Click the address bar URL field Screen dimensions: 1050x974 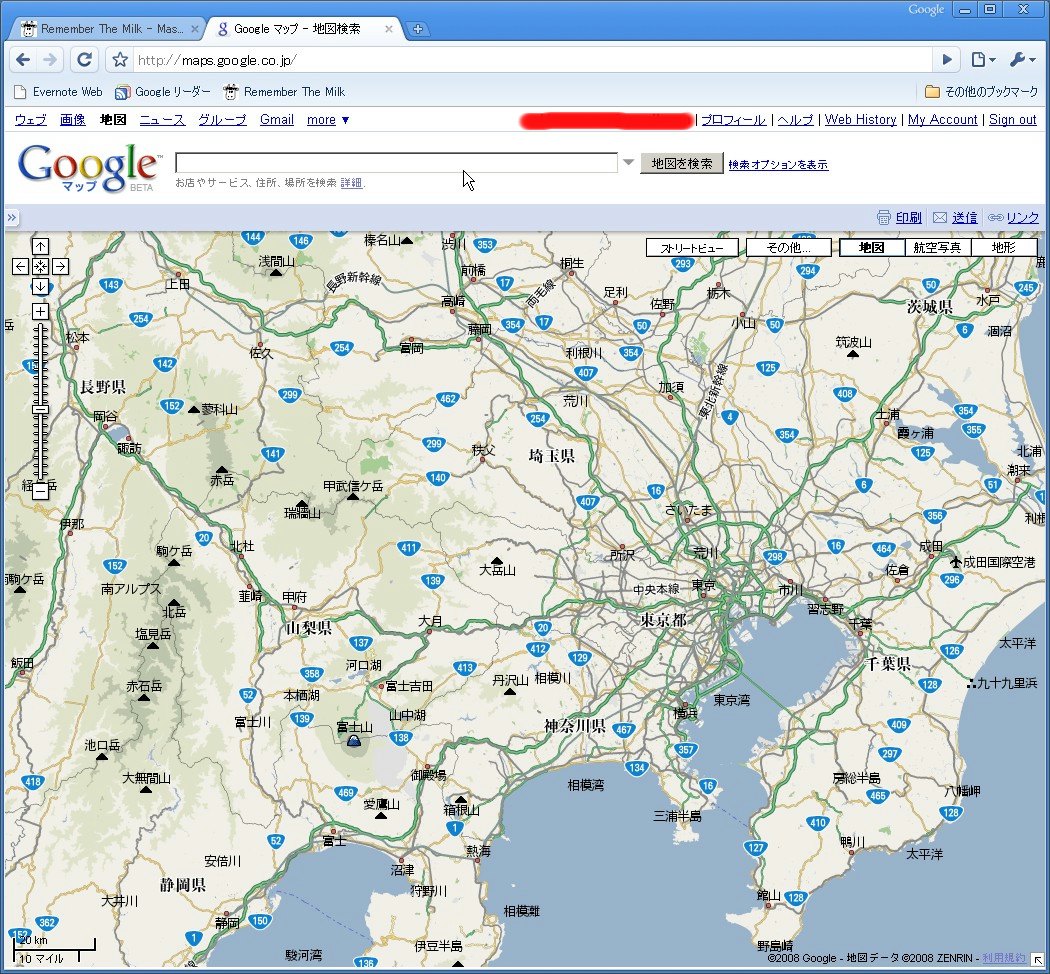[532, 60]
